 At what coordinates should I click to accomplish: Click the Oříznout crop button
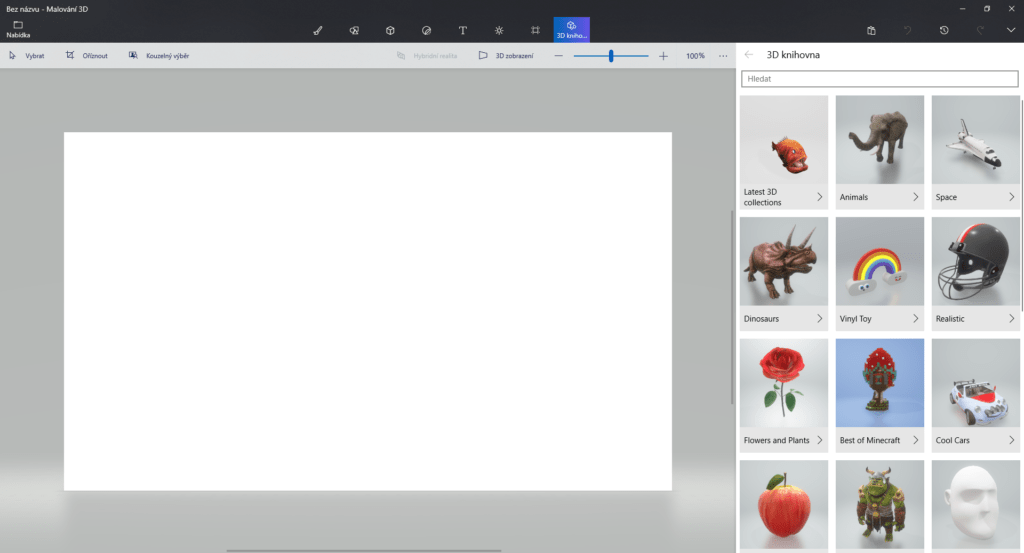[x=87, y=56]
